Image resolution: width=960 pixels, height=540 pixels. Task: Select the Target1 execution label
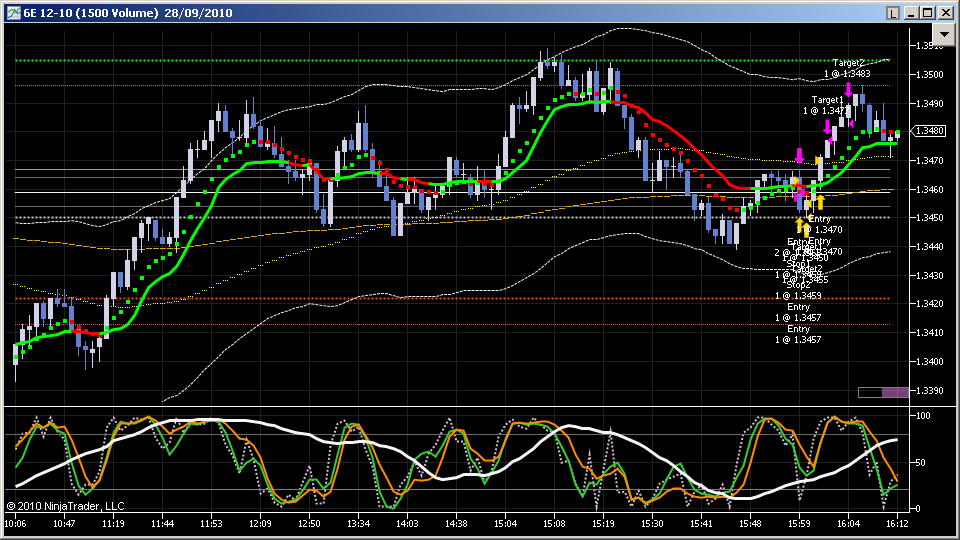click(827, 100)
